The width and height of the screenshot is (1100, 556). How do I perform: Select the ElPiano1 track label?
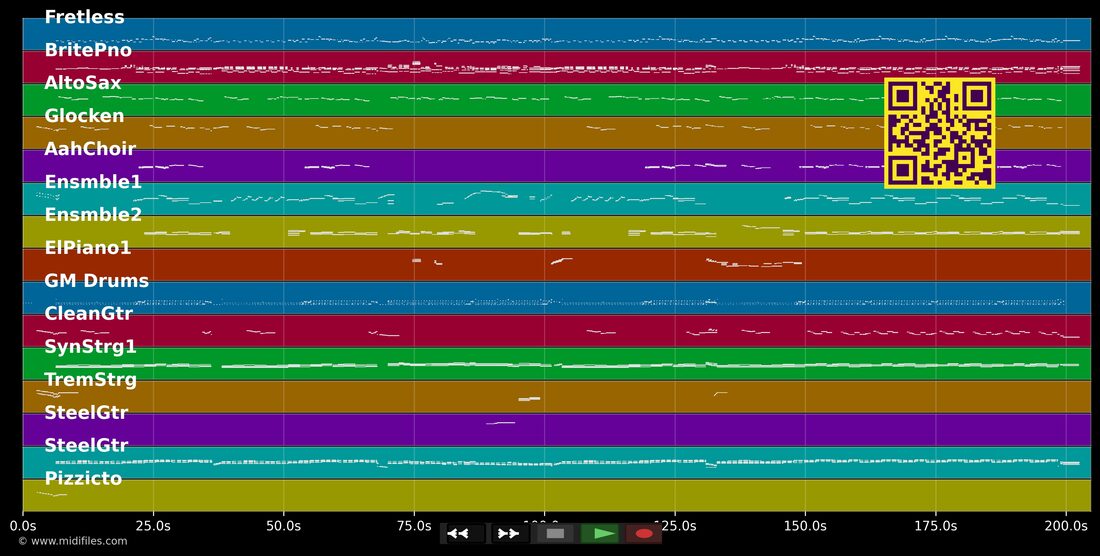[x=88, y=248]
